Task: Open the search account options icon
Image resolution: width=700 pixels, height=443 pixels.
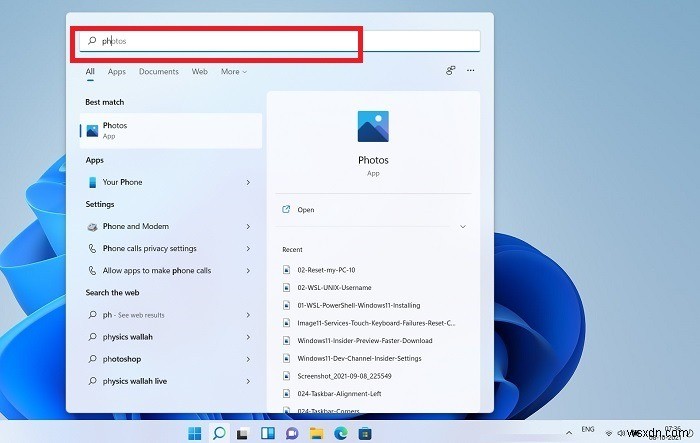Action: (x=450, y=71)
